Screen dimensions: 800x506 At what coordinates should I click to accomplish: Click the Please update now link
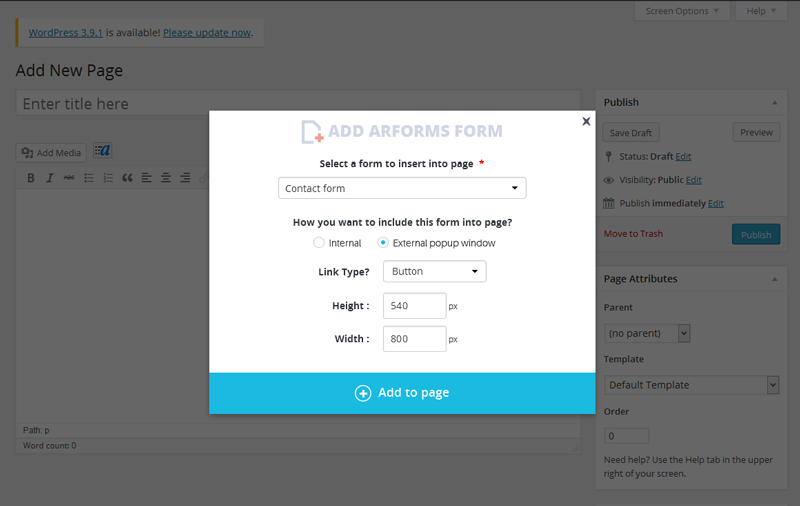coord(207,33)
